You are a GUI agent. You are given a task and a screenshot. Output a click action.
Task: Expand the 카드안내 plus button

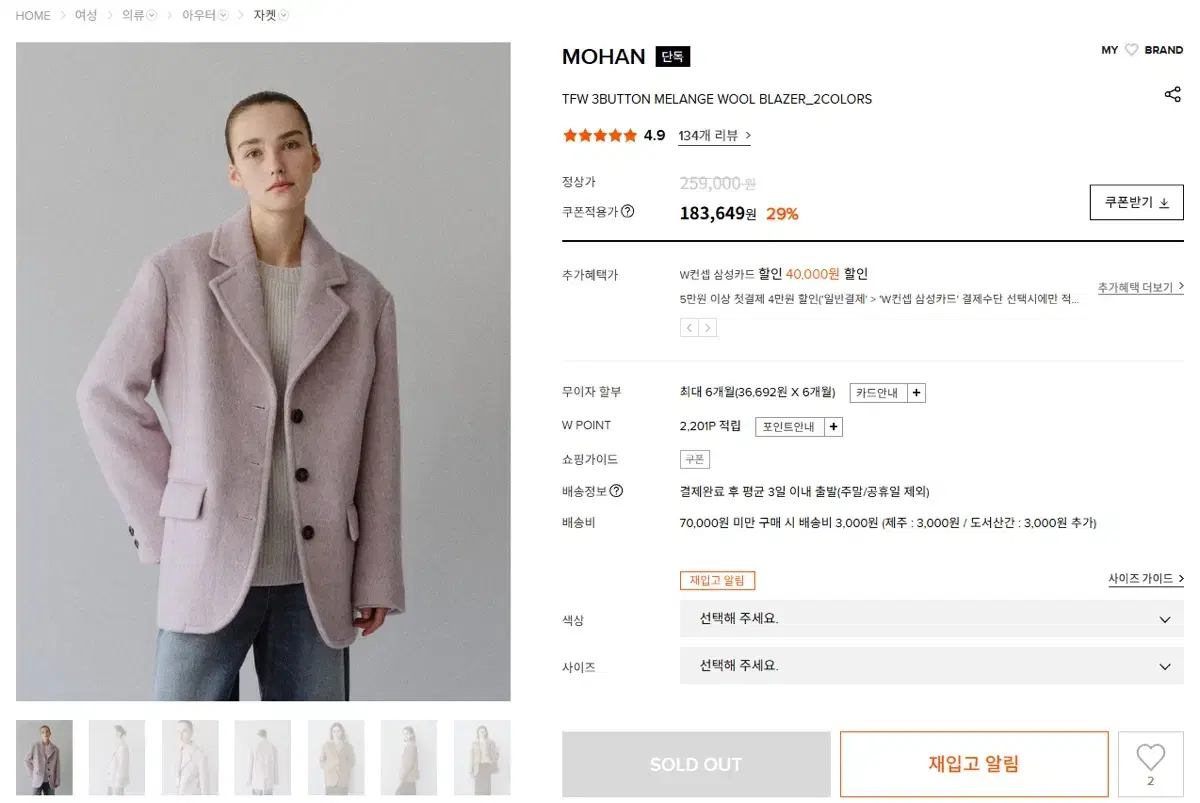[916, 392]
